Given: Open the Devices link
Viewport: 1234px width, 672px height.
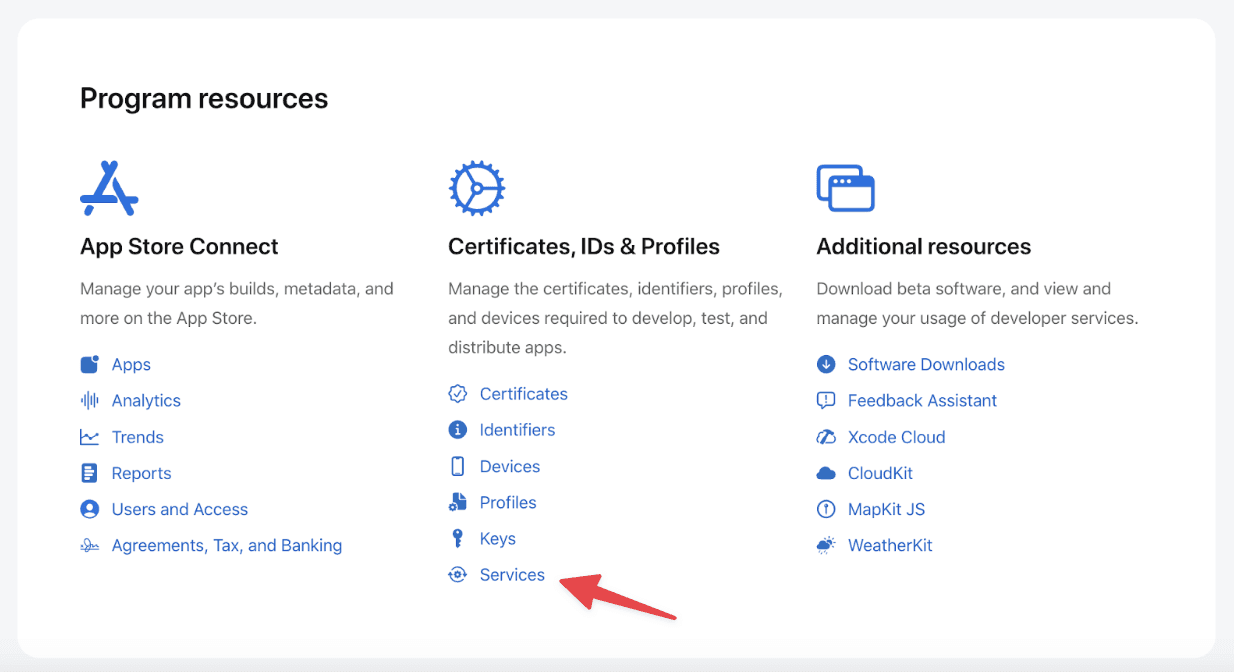Looking at the screenshot, I should (510, 466).
